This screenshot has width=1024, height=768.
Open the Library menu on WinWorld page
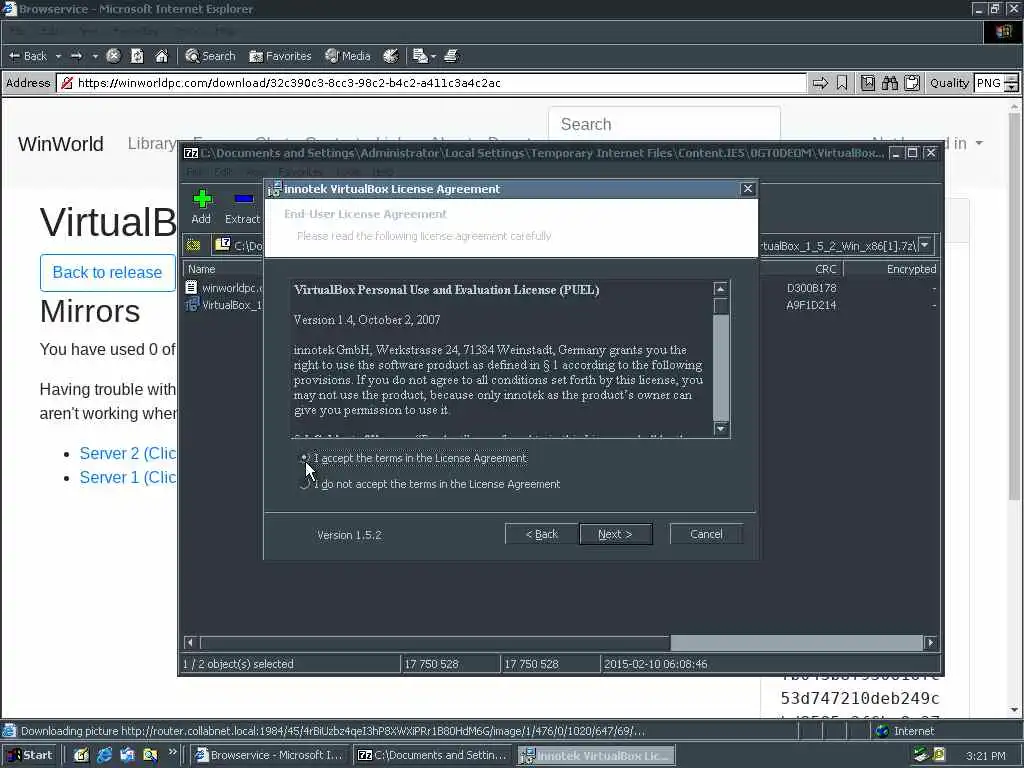151,144
